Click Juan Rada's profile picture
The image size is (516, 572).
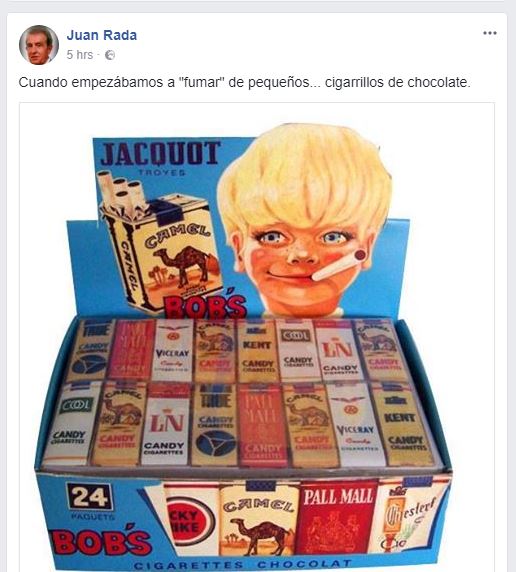pyautogui.click(x=39, y=45)
